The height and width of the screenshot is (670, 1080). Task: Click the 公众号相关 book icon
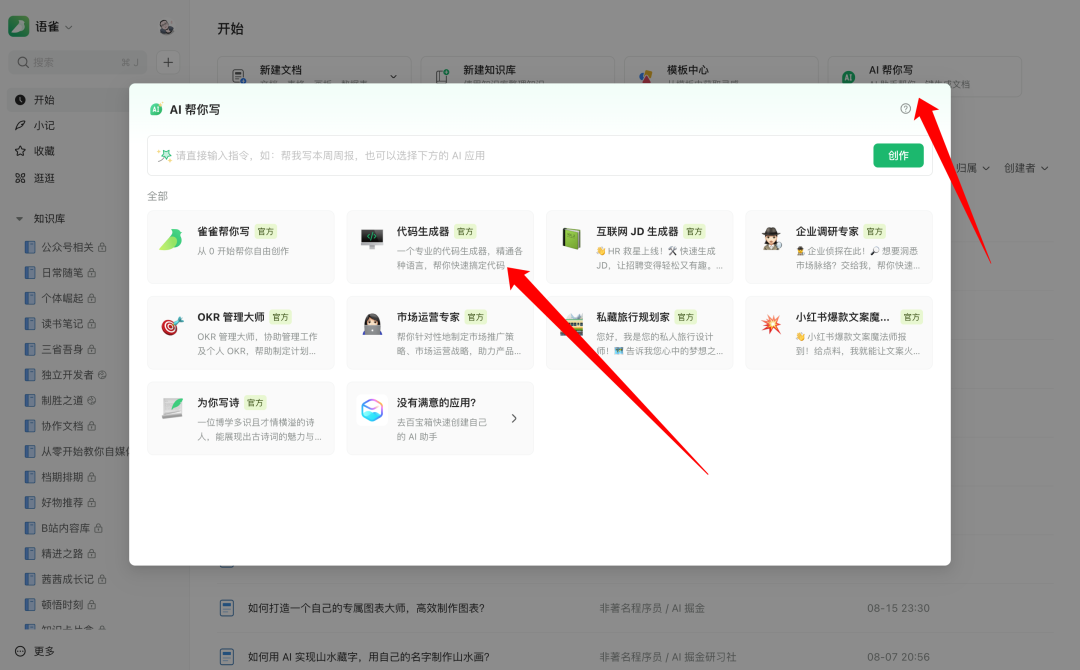tap(30, 247)
